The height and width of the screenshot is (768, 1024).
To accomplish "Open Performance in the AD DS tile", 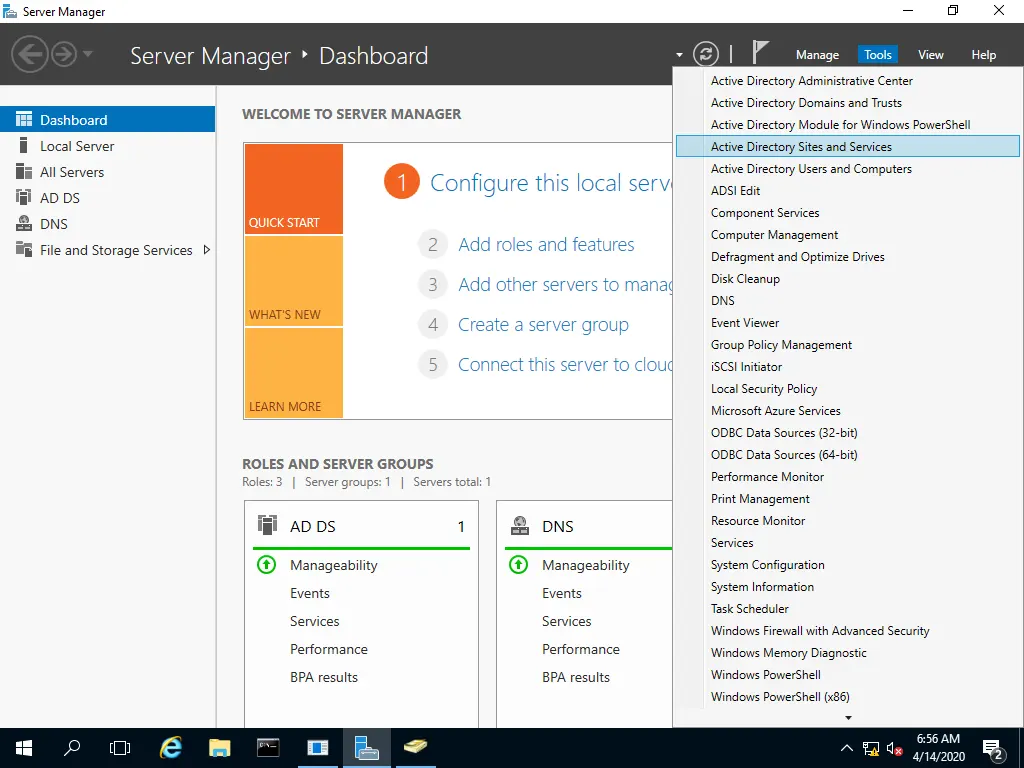I will tap(328, 649).
